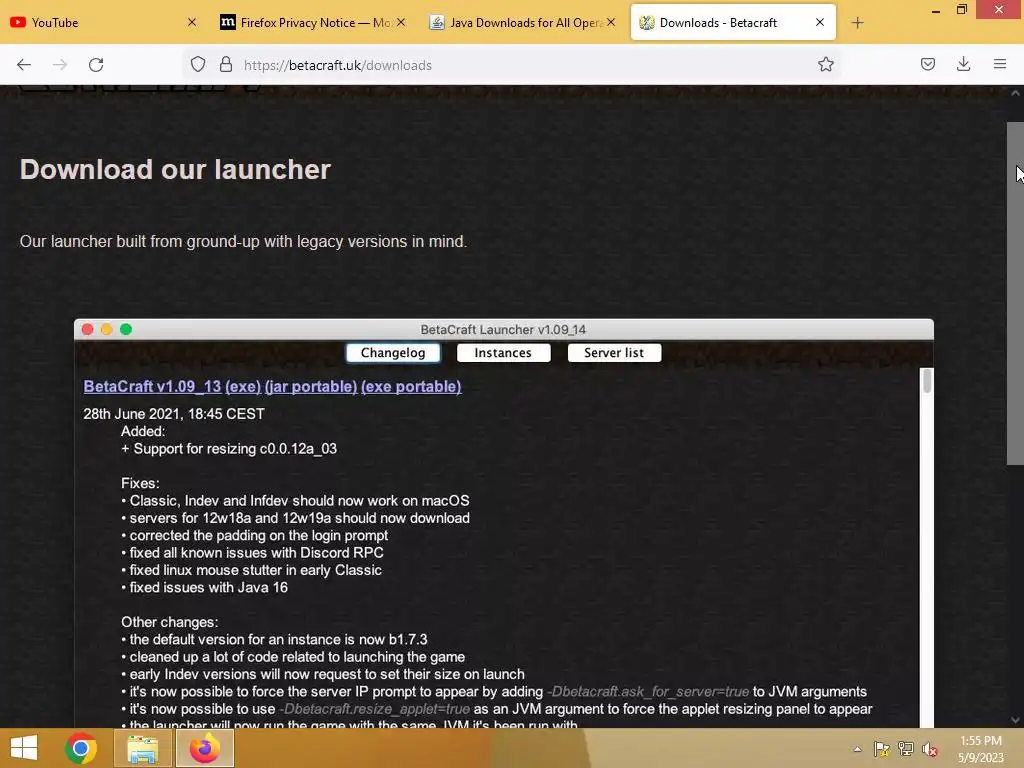Click the Firefox taskbar icon
1024x768 pixels.
click(x=204, y=748)
